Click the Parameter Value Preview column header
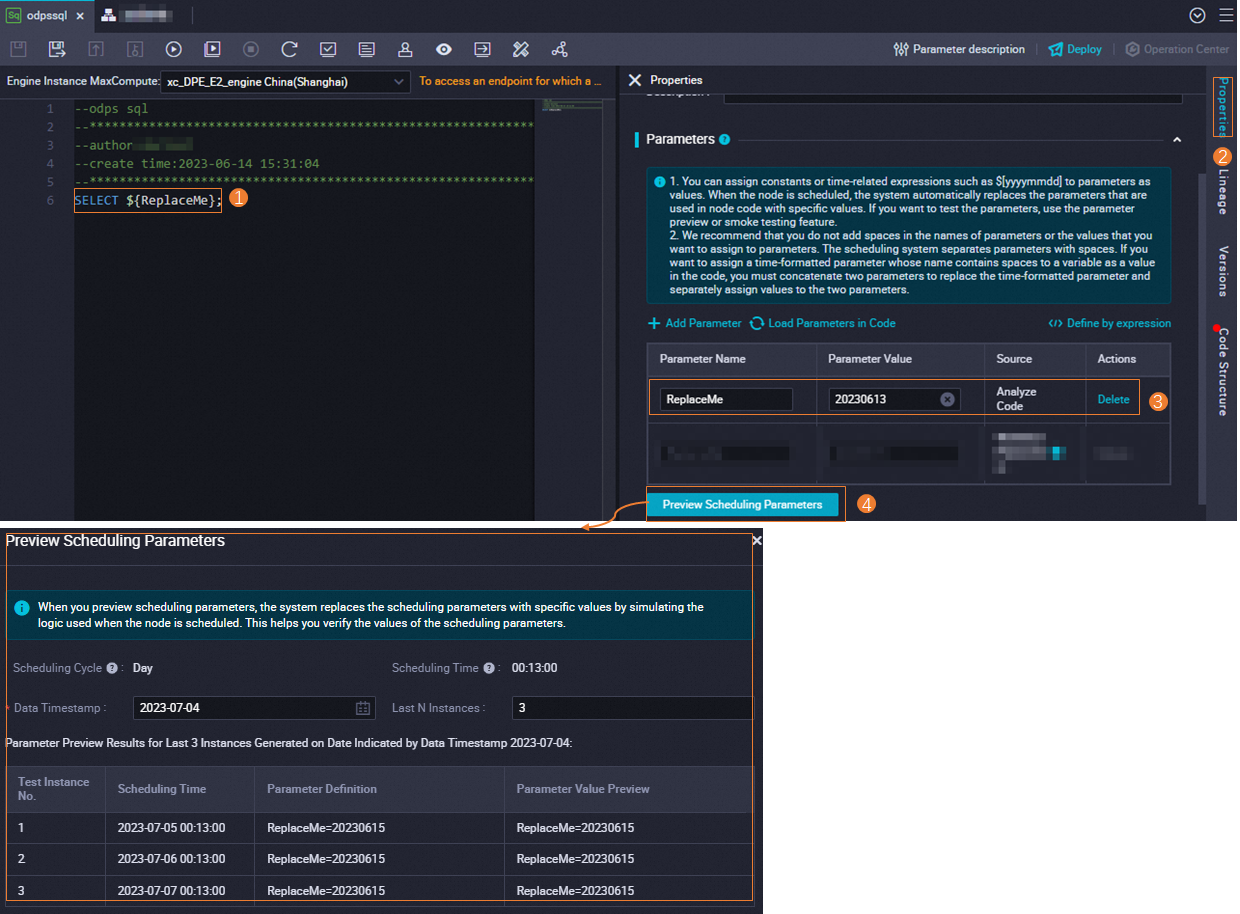The image size is (1240, 914). (x=583, y=789)
